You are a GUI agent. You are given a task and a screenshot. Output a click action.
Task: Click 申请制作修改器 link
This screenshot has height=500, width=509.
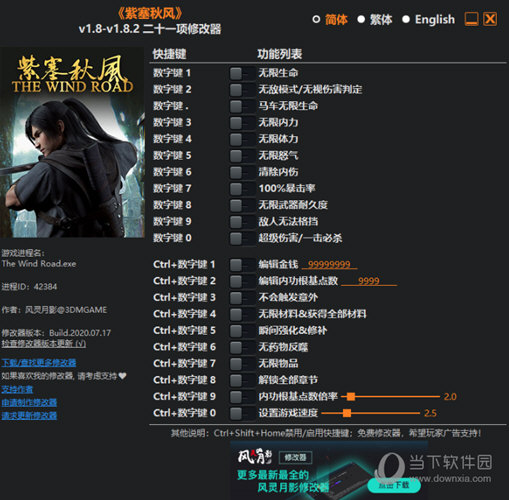click(29, 403)
